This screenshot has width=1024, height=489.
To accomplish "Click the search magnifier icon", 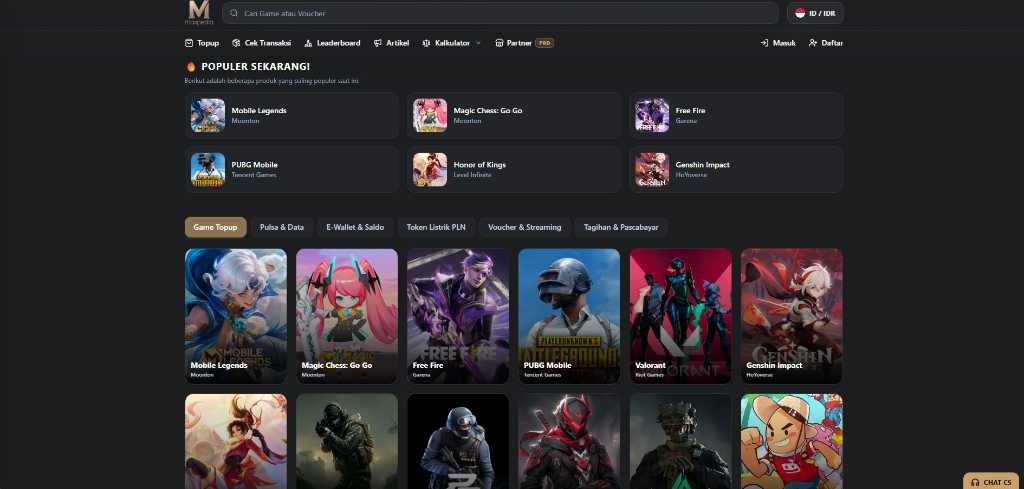I will [x=234, y=13].
